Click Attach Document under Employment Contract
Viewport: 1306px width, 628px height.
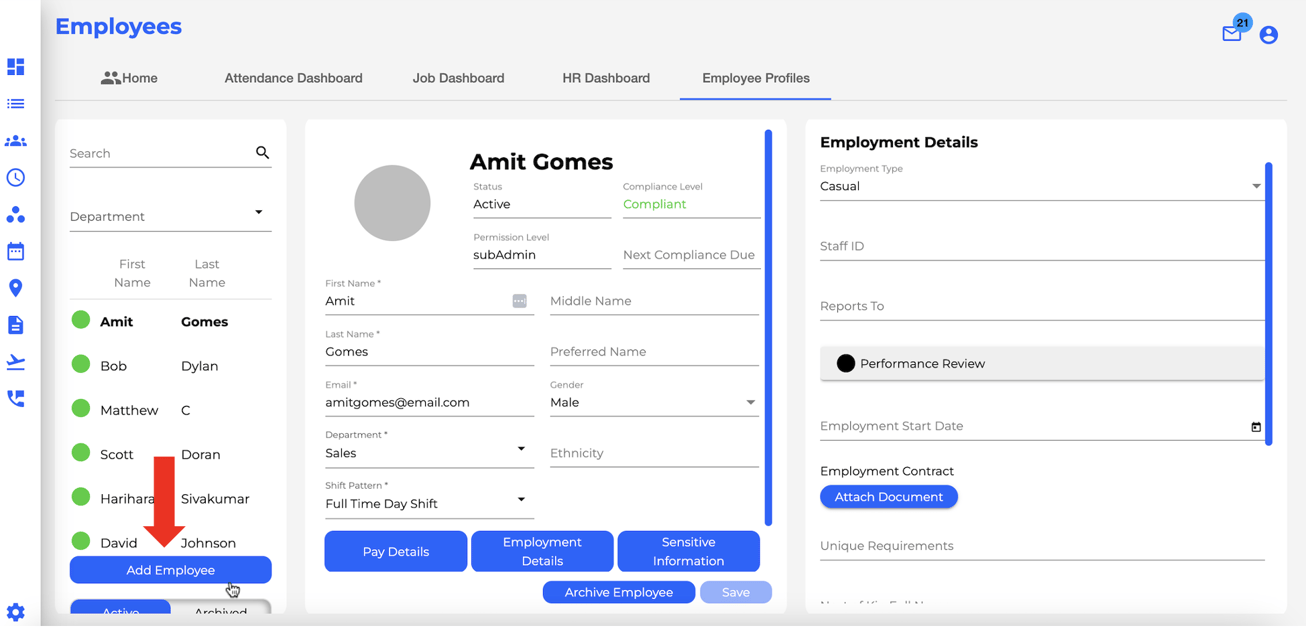pyautogui.click(x=888, y=496)
